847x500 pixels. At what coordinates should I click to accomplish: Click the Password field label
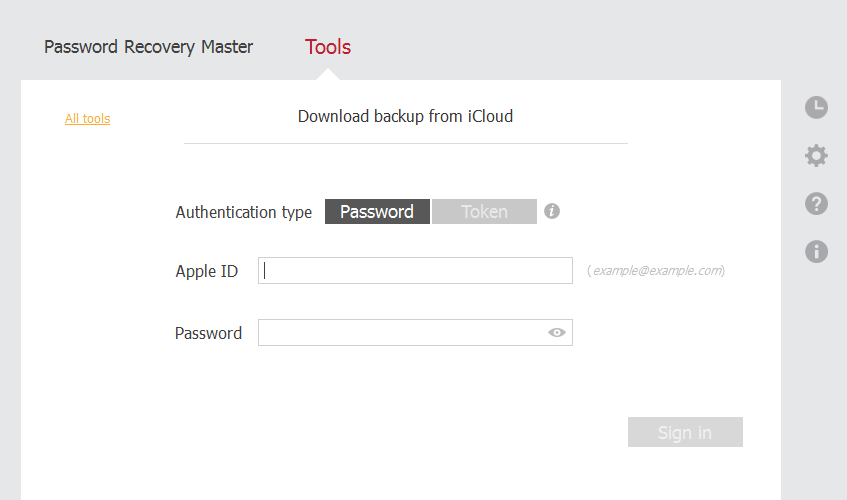pos(209,333)
